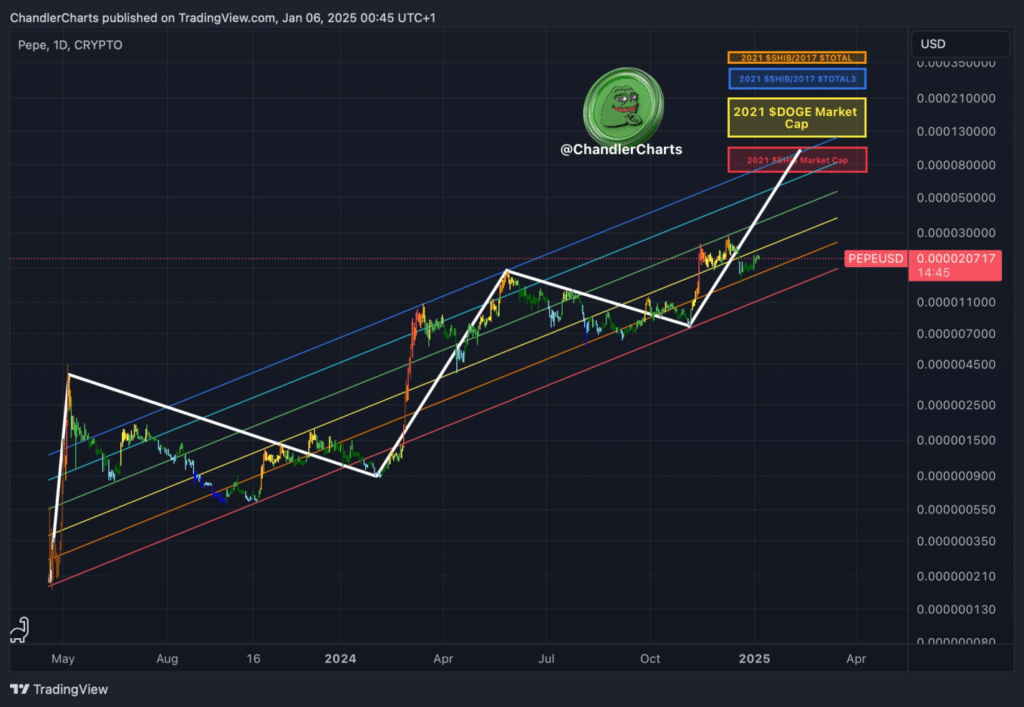
Task: Click the 0.000130000 price axis label
Action: 956,132
